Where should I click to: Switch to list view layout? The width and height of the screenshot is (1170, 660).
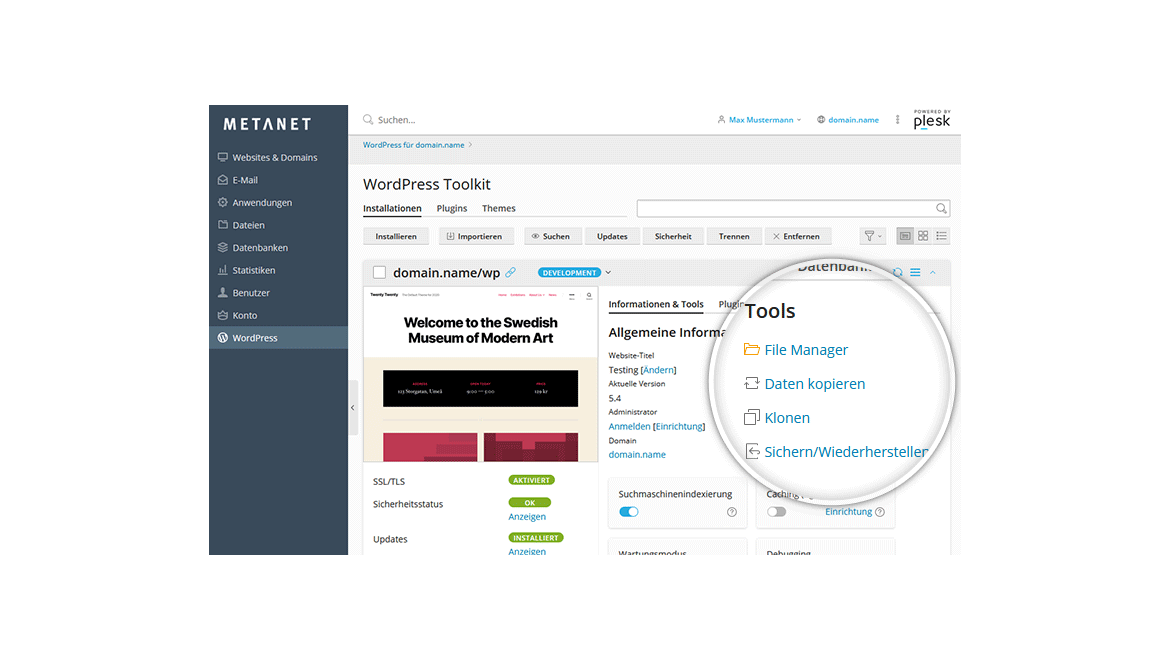pos(942,236)
